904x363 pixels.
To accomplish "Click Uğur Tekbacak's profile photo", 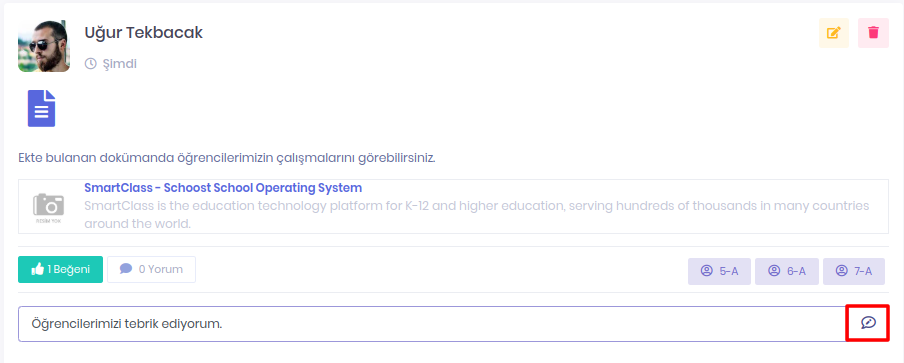I will [x=44, y=46].
